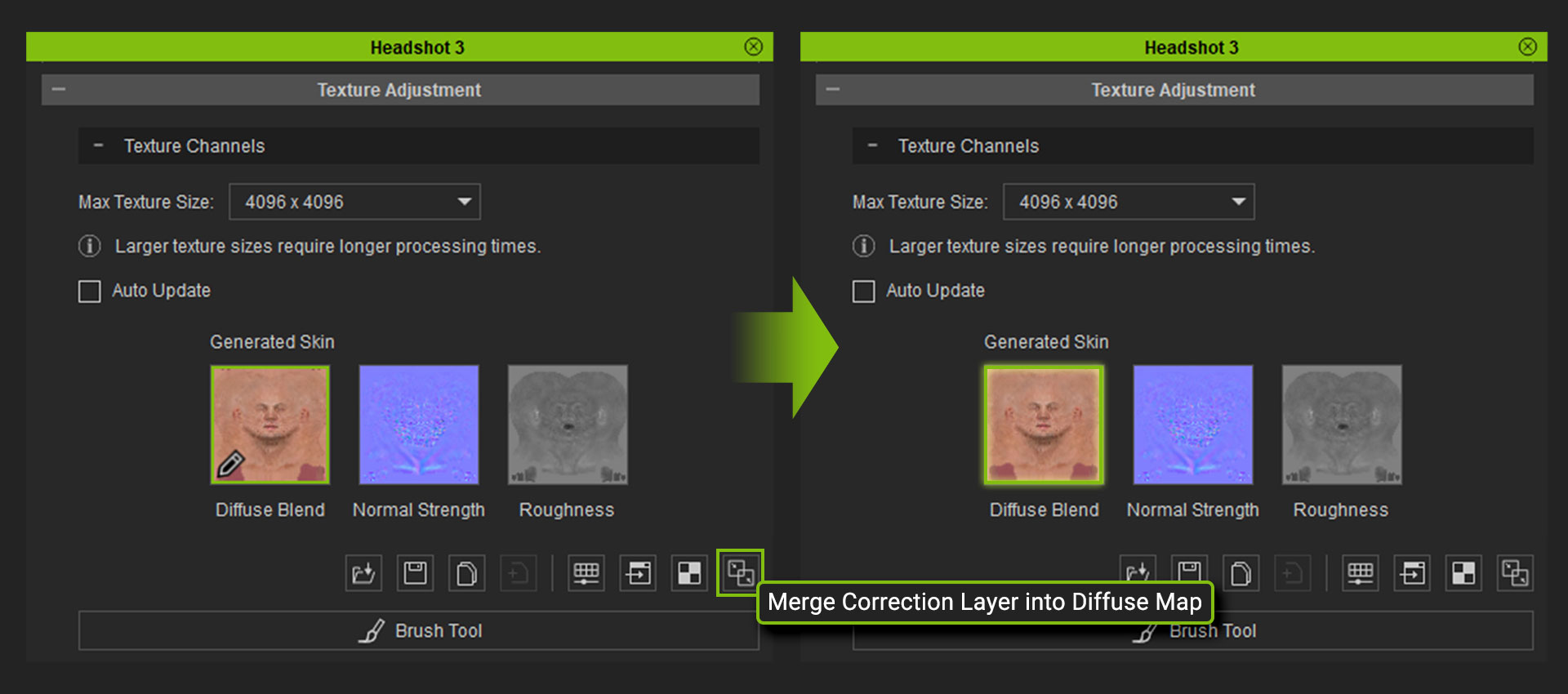
Task: Click the merge layers icon in the right panel
Action: point(1515,573)
